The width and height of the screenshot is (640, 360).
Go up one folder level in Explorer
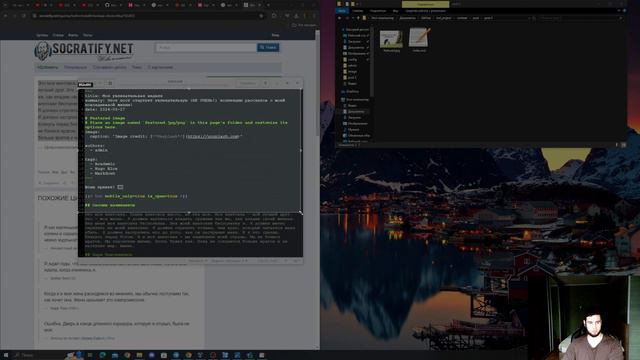(x=358, y=18)
